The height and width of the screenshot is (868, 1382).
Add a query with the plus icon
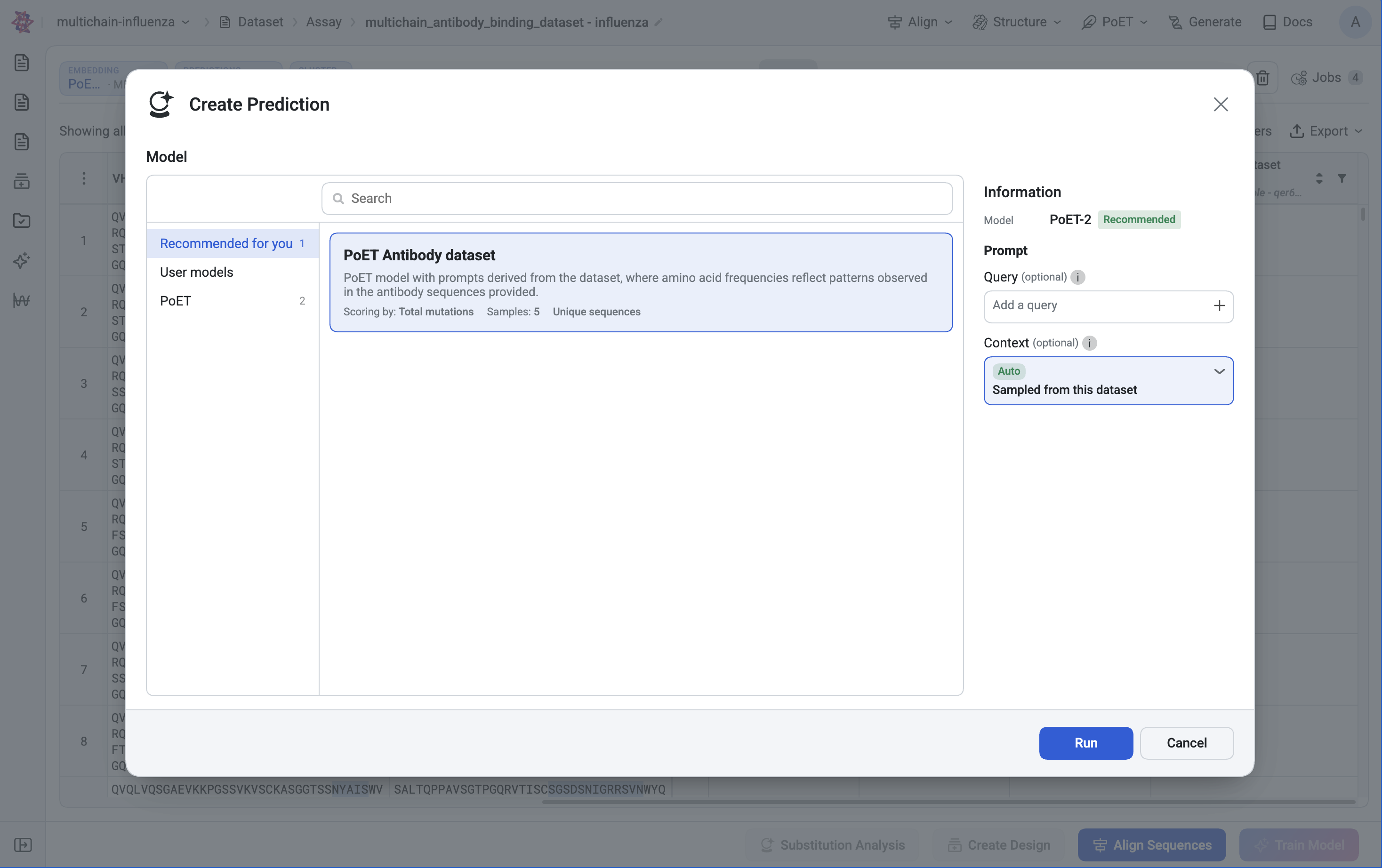point(1219,306)
